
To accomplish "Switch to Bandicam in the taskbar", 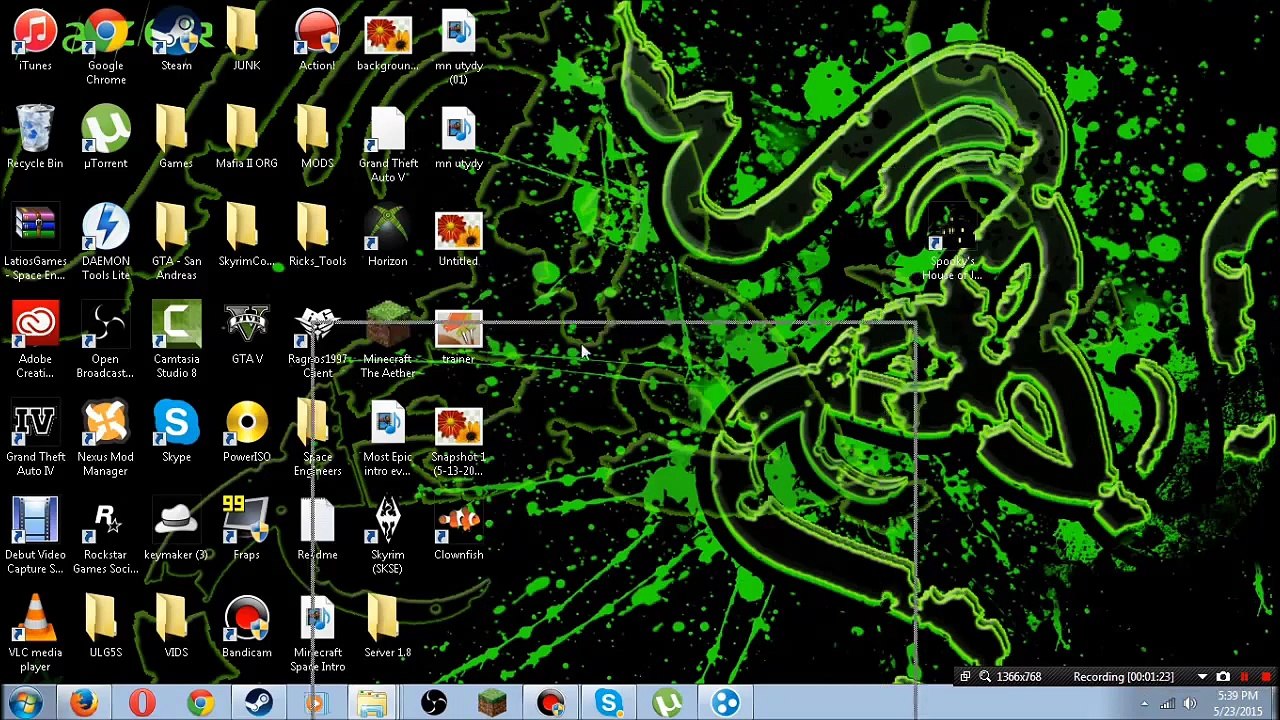I will 550,703.
